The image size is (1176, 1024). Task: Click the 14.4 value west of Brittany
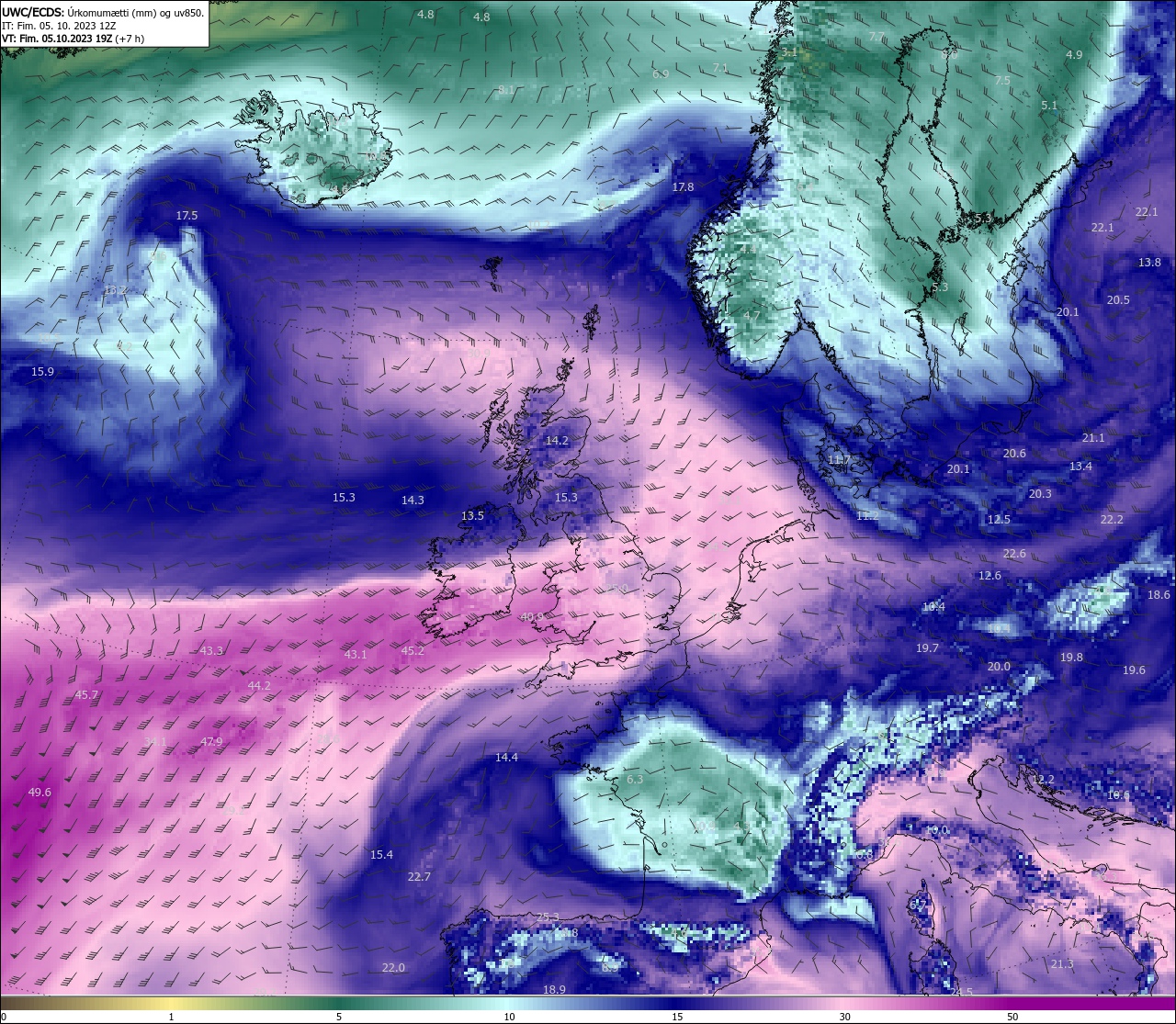(x=506, y=757)
